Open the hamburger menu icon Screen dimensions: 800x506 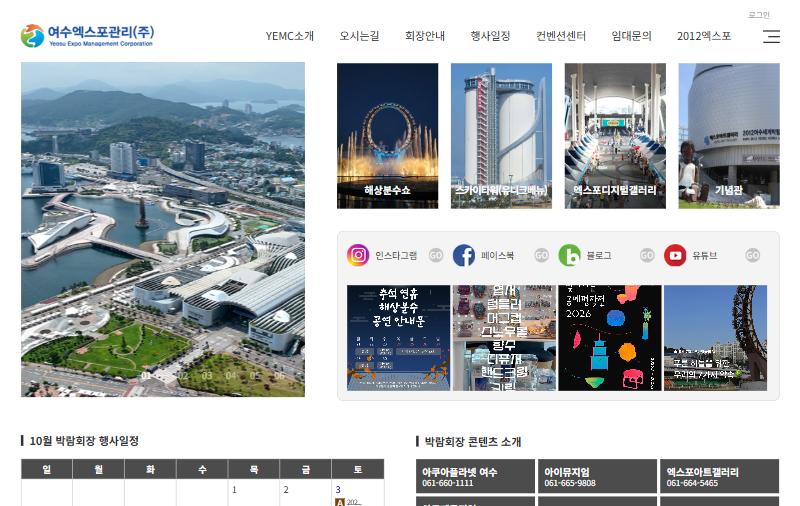coord(771,36)
